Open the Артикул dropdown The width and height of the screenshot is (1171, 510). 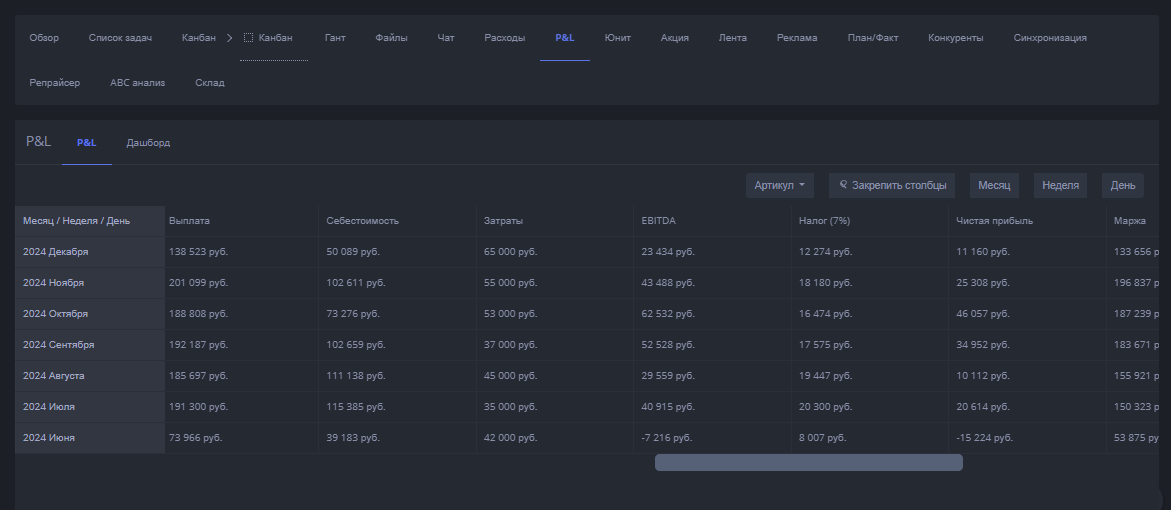[x=779, y=185]
